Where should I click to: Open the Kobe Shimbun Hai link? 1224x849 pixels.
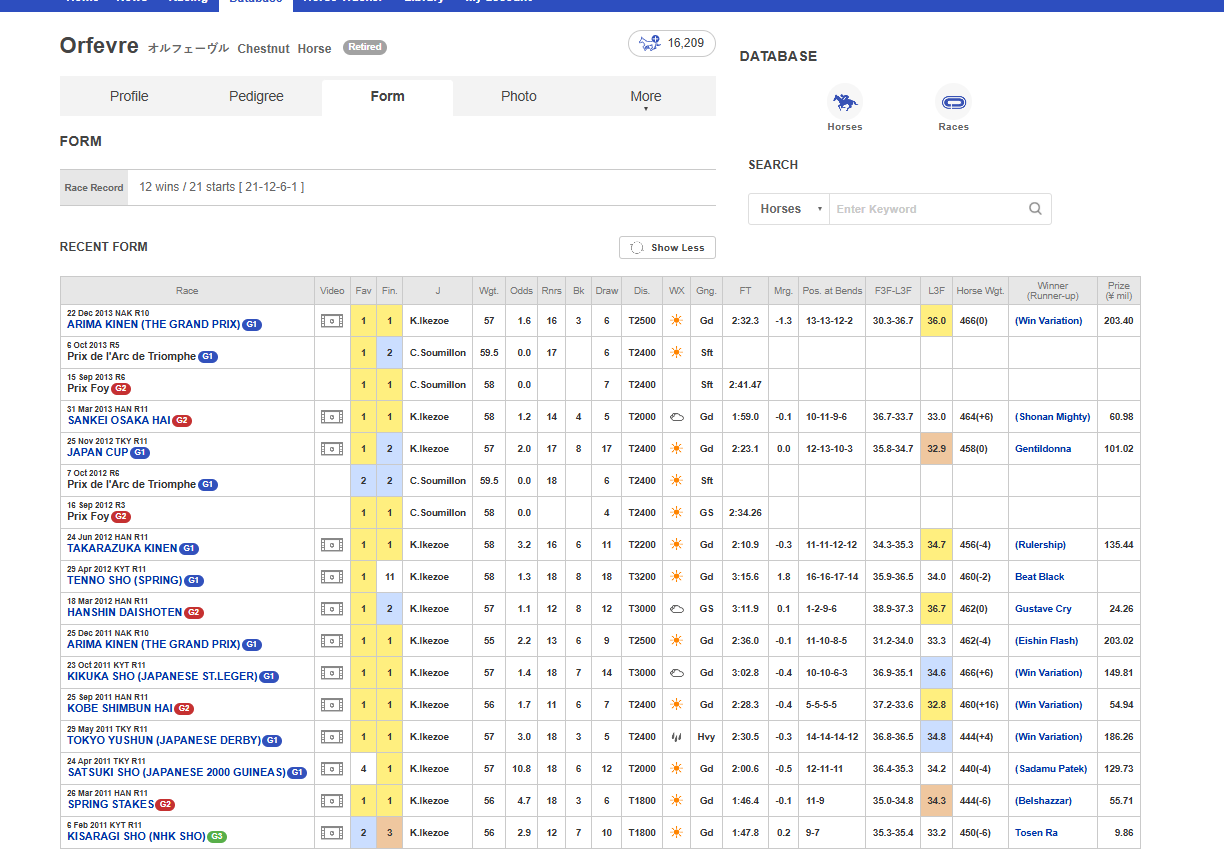click(x=120, y=709)
